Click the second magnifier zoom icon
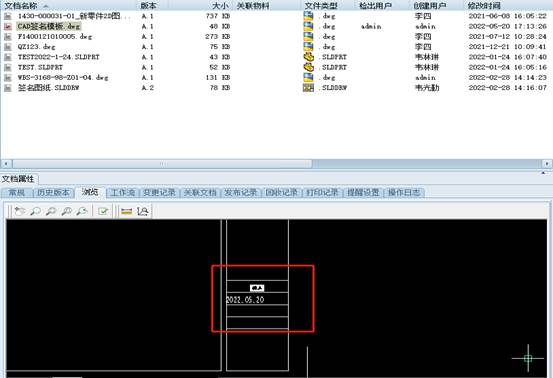 pyautogui.click(x=51, y=211)
